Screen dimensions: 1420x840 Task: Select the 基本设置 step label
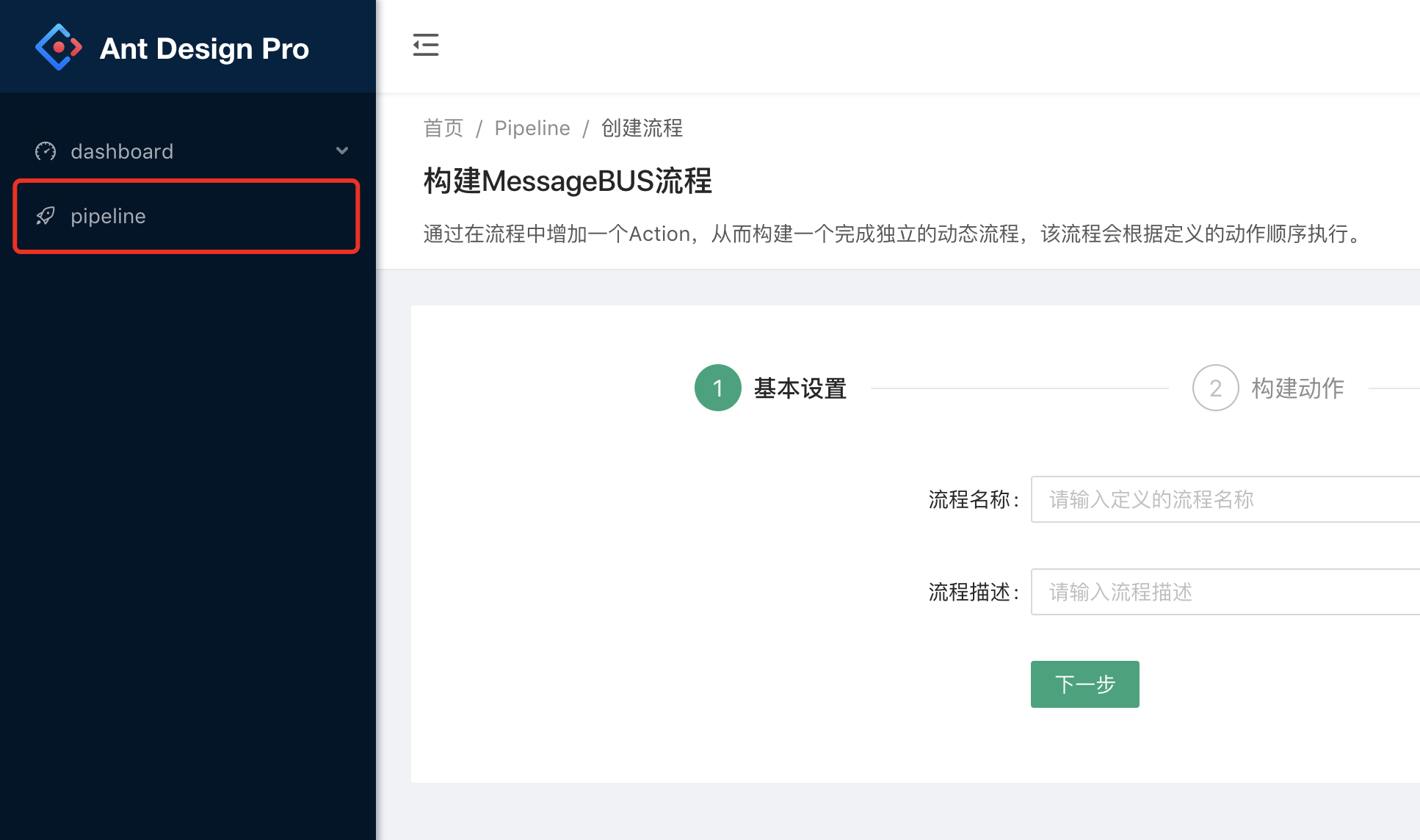click(800, 388)
